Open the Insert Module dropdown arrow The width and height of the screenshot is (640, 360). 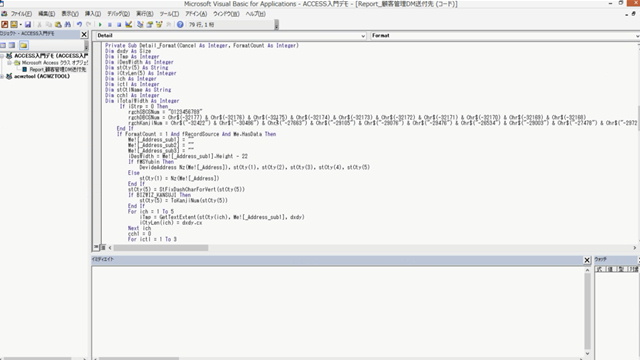[x=20, y=24]
